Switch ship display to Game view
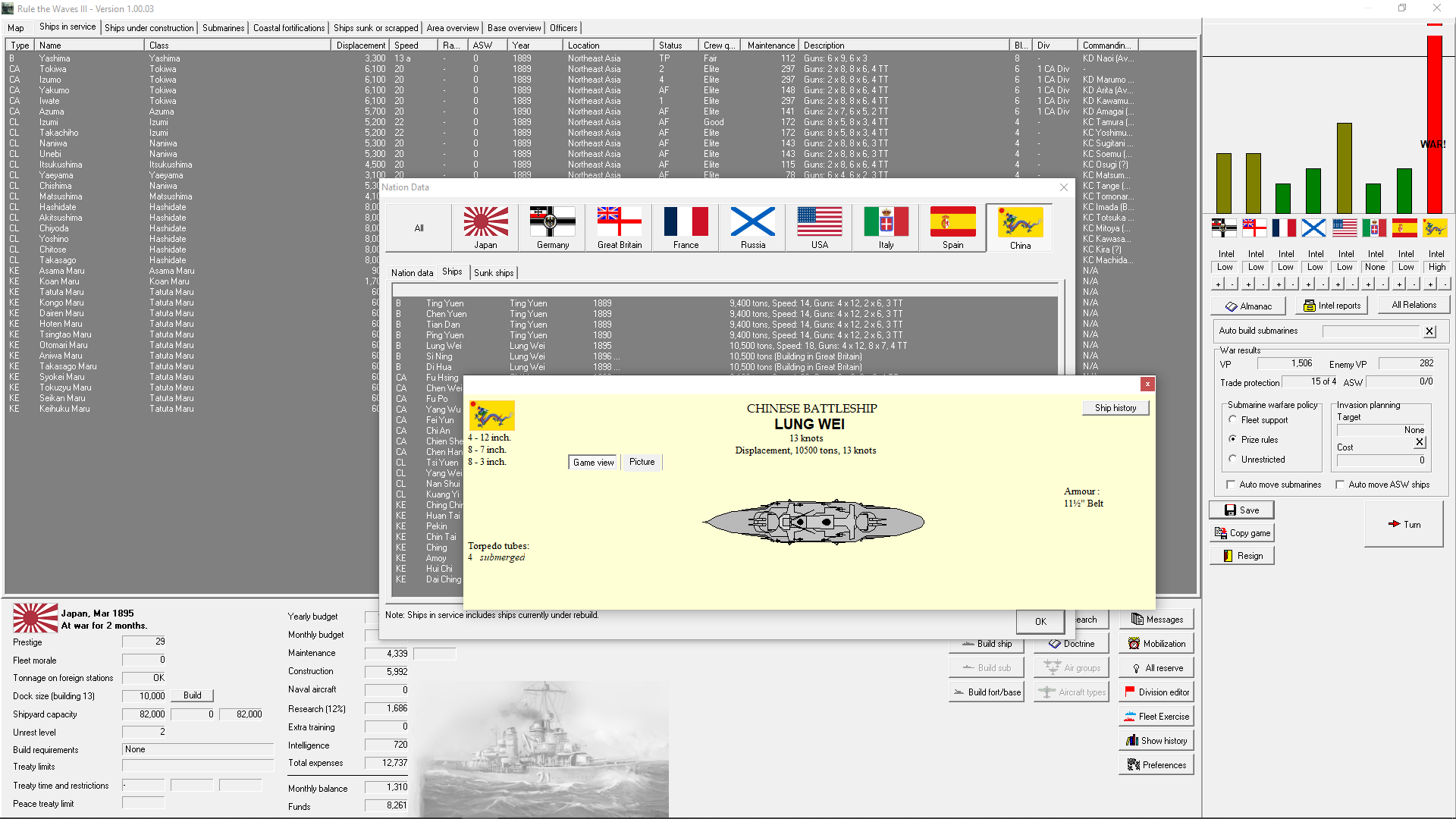This screenshot has height=819, width=1456. (593, 463)
